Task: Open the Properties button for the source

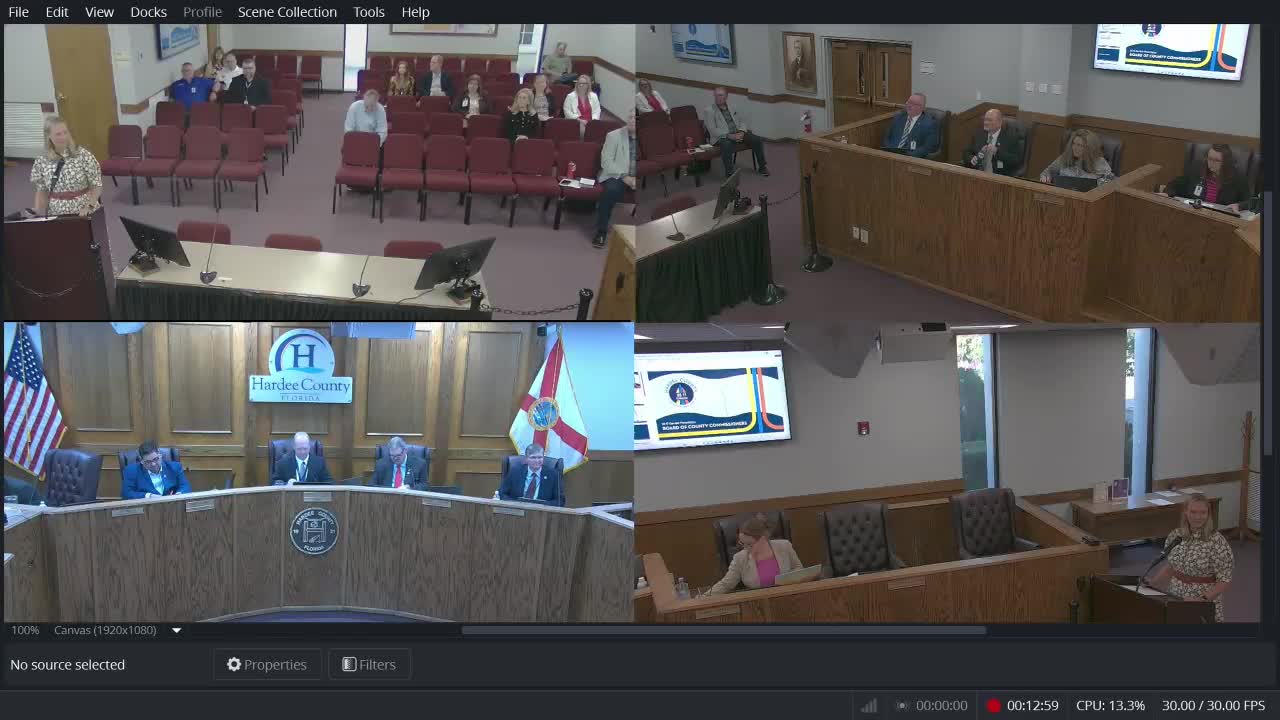Action: click(x=267, y=664)
